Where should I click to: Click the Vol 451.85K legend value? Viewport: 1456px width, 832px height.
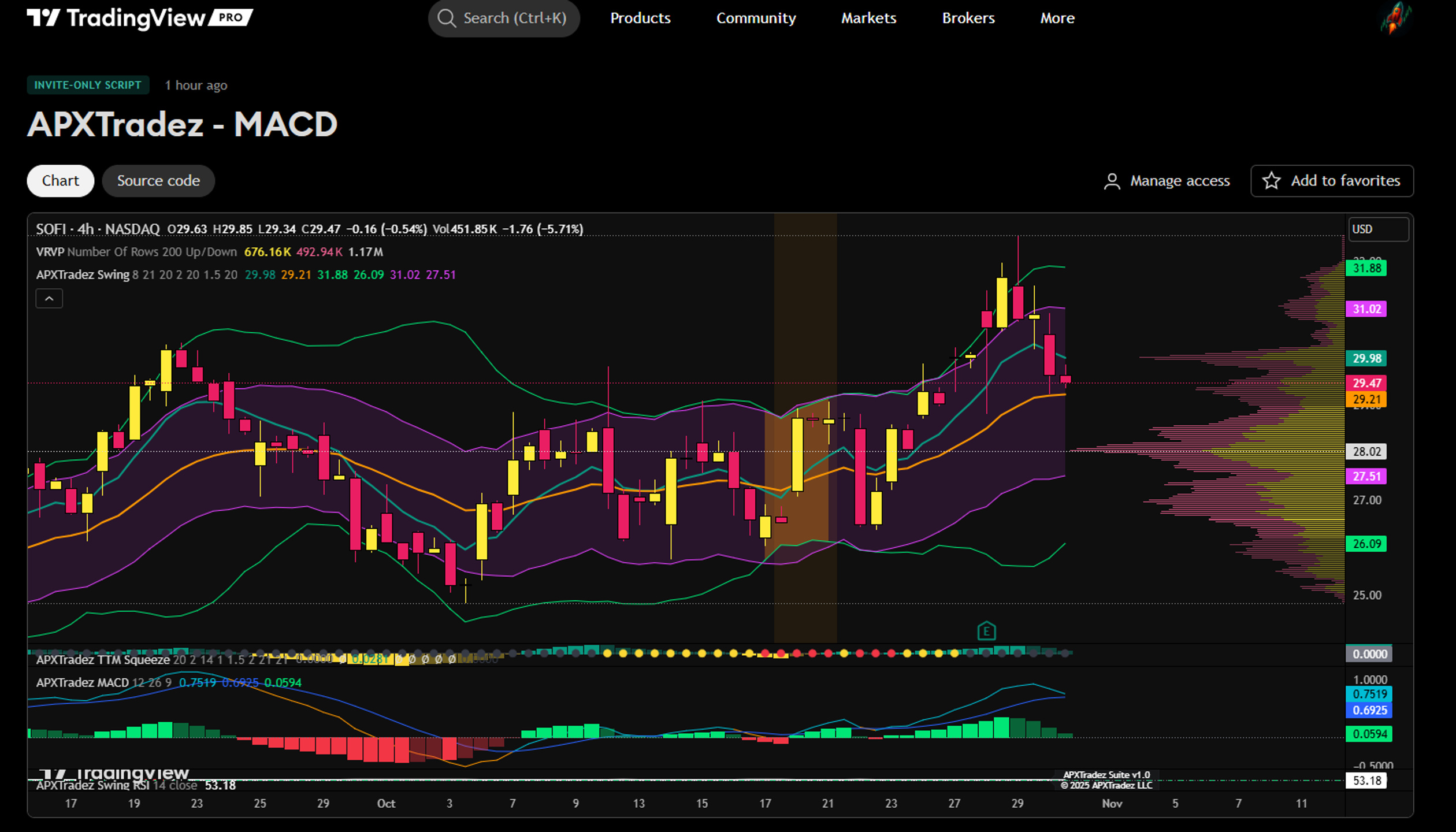(x=465, y=229)
